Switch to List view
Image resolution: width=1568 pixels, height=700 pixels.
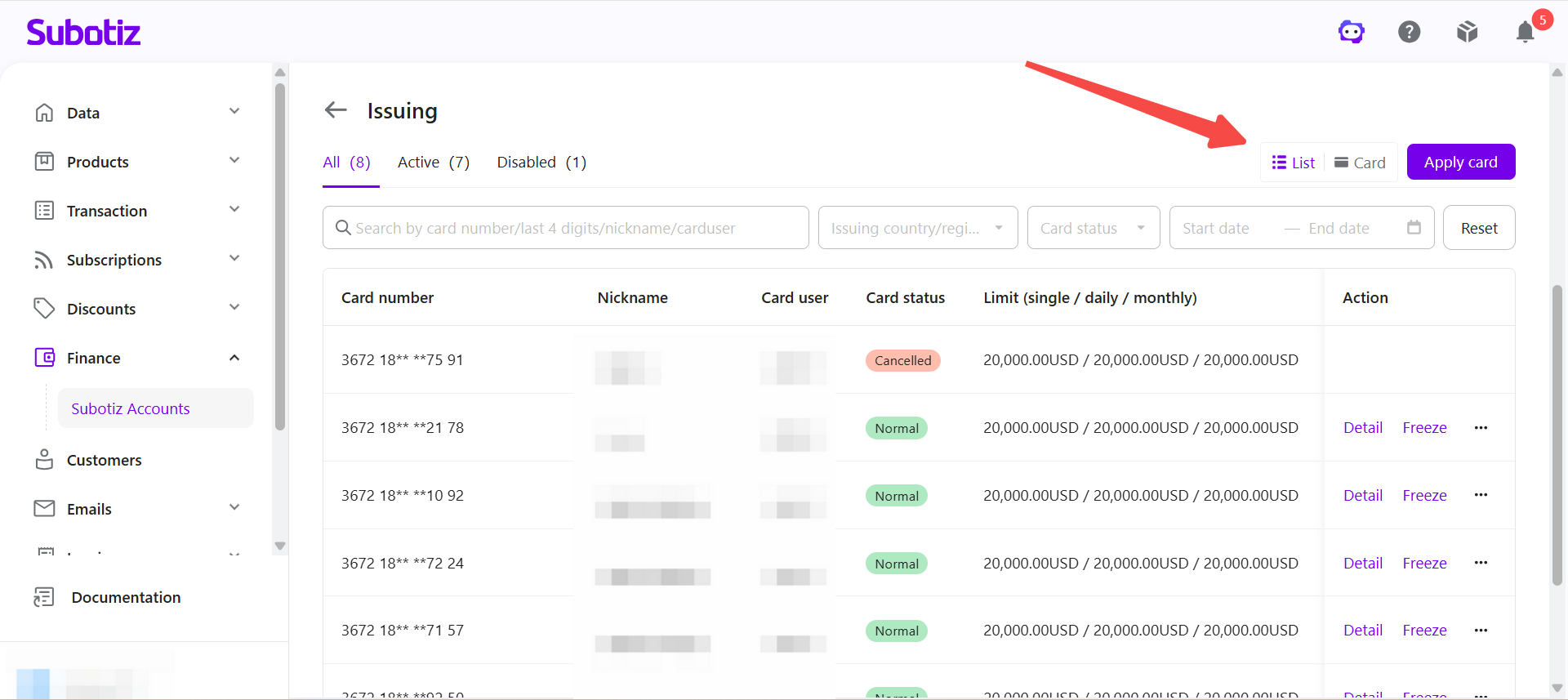pos(1294,163)
